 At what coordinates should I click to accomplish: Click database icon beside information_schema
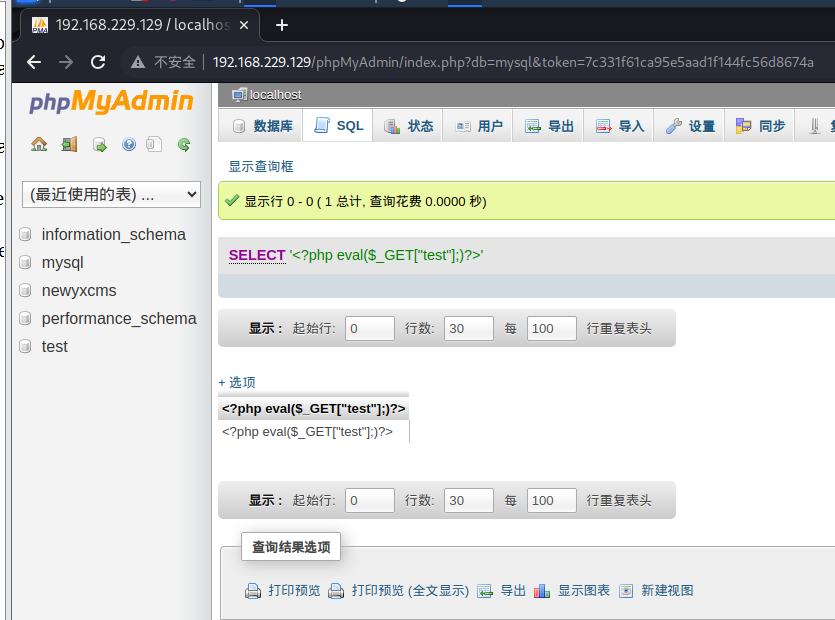(x=25, y=234)
